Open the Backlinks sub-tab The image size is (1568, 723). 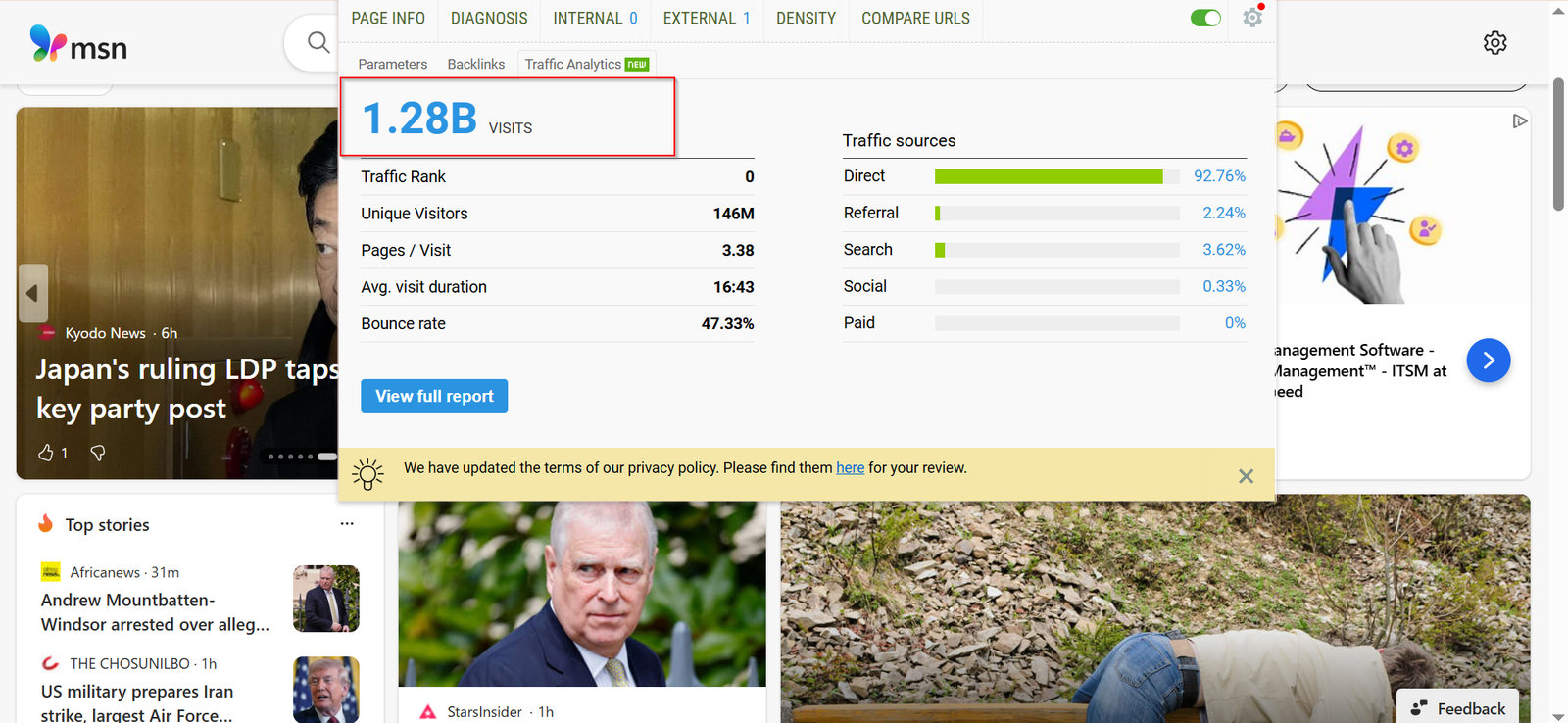475,64
